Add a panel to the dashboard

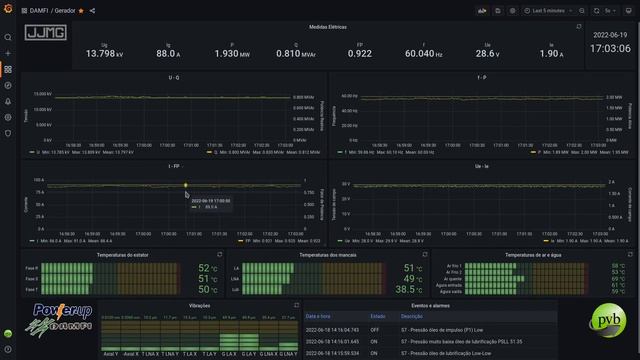482,11
